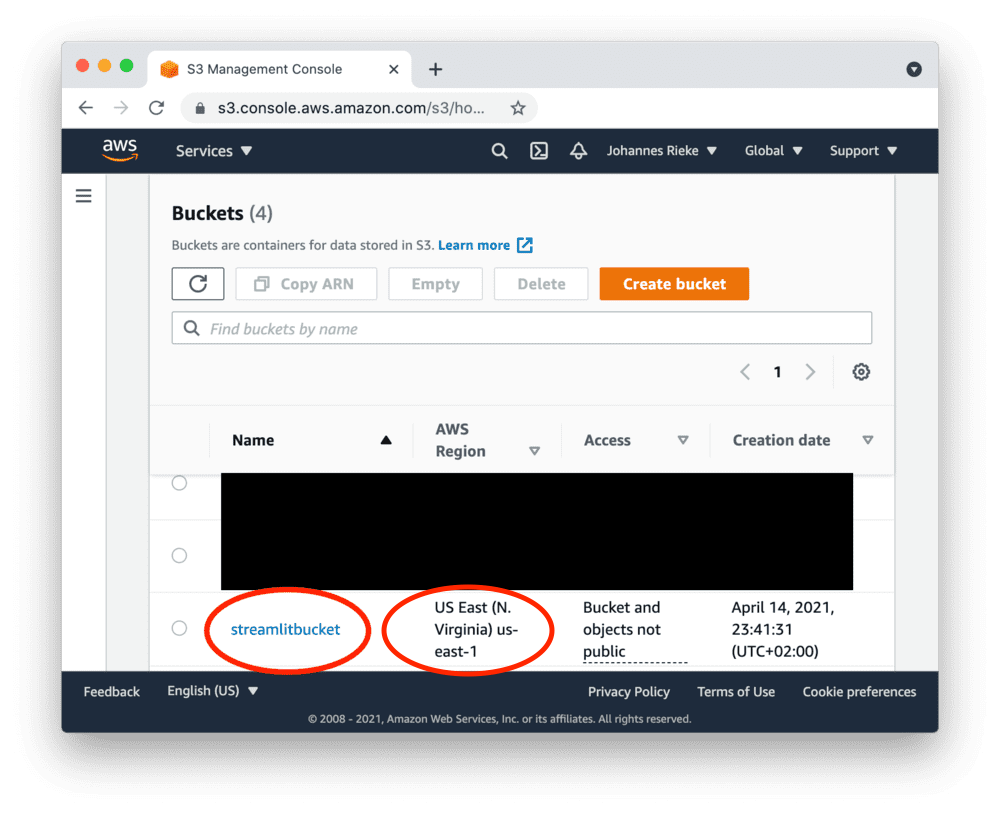Open the Support menu
The width and height of the screenshot is (1000, 814).
coord(861,150)
